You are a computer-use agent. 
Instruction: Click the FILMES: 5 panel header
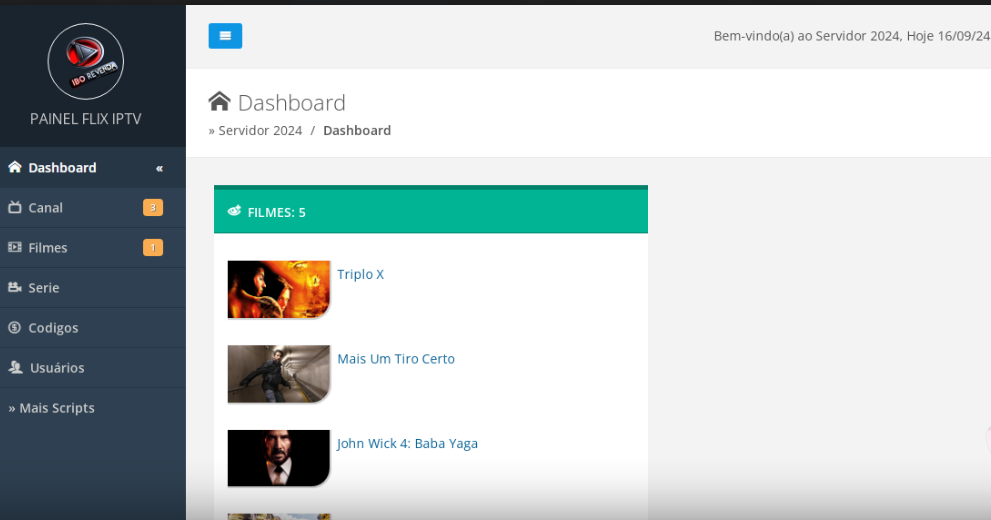click(430, 212)
